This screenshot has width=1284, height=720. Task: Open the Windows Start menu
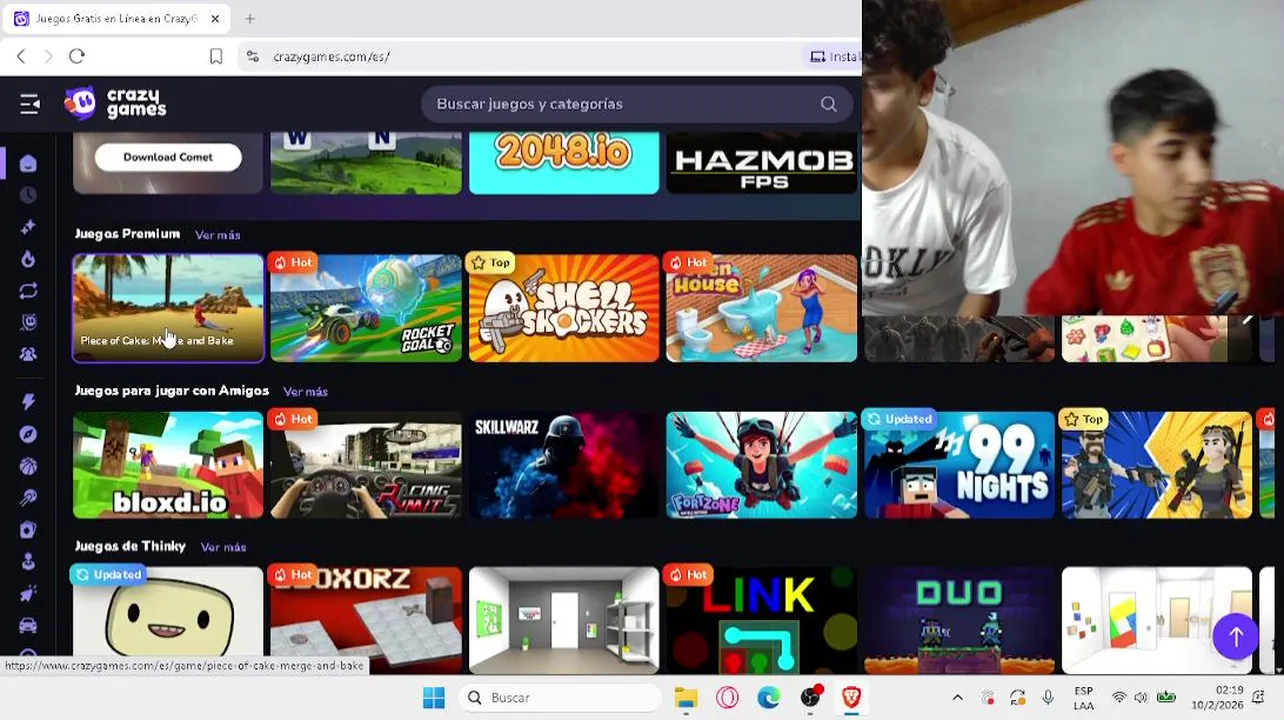[434, 698]
